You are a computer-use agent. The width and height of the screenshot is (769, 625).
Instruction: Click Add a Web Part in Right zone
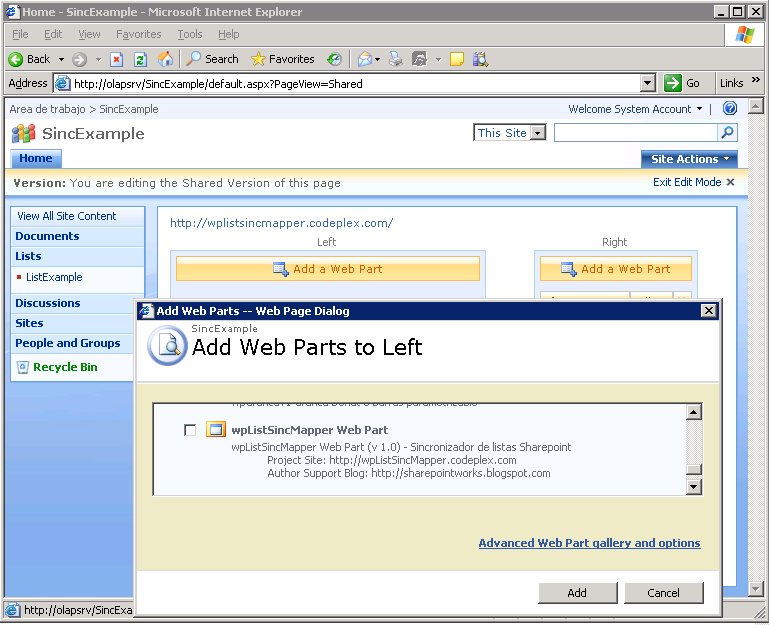pos(616,269)
